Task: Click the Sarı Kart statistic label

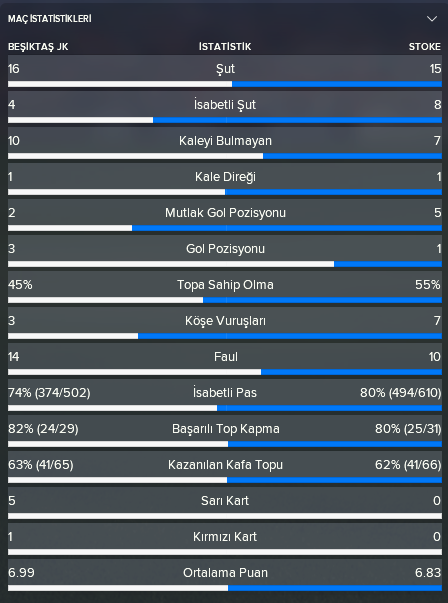Action: [x=225, y=501]
